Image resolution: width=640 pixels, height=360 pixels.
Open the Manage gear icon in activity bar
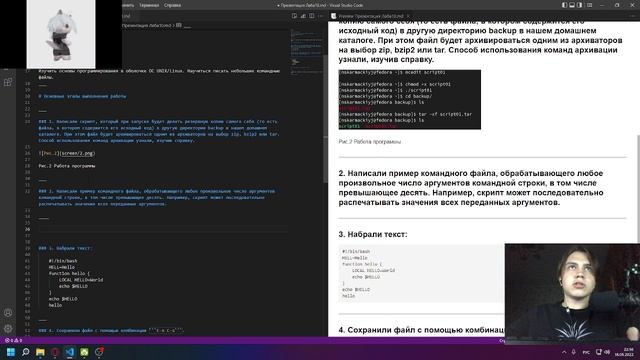click(8, 328)
